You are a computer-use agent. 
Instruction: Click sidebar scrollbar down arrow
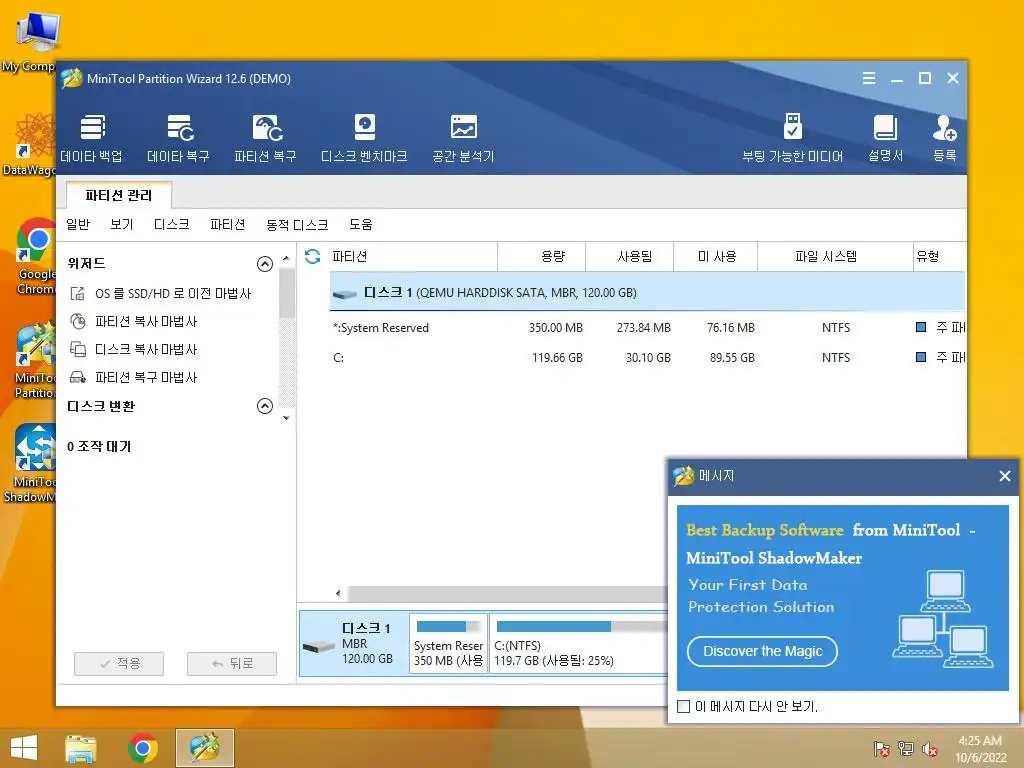[x=286, y=418]
